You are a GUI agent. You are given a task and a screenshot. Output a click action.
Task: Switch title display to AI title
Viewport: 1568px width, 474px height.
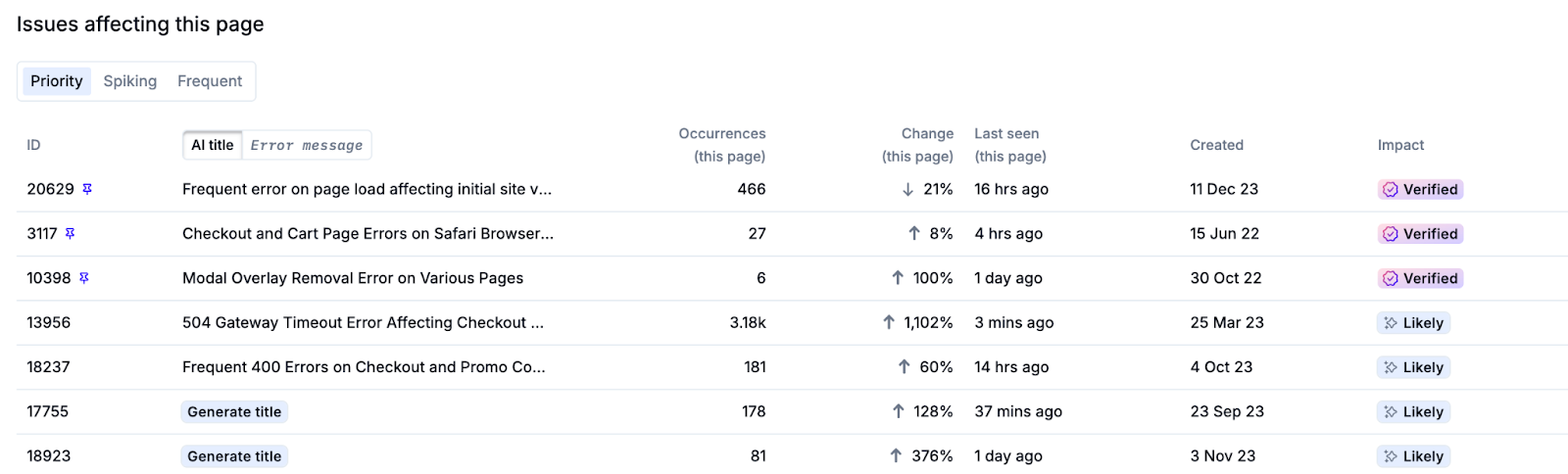coord(213,145)
